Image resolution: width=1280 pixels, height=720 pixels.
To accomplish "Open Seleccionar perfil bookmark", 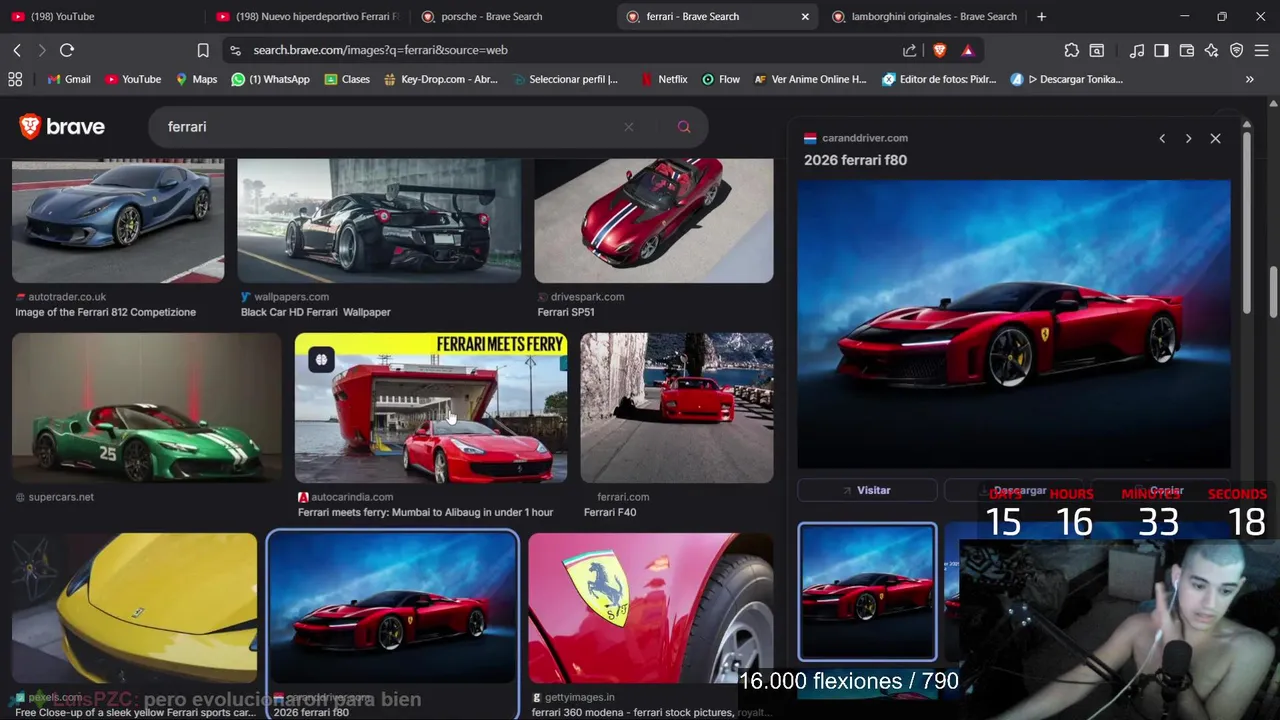I will pyautogui.click(x=565, y=79).
